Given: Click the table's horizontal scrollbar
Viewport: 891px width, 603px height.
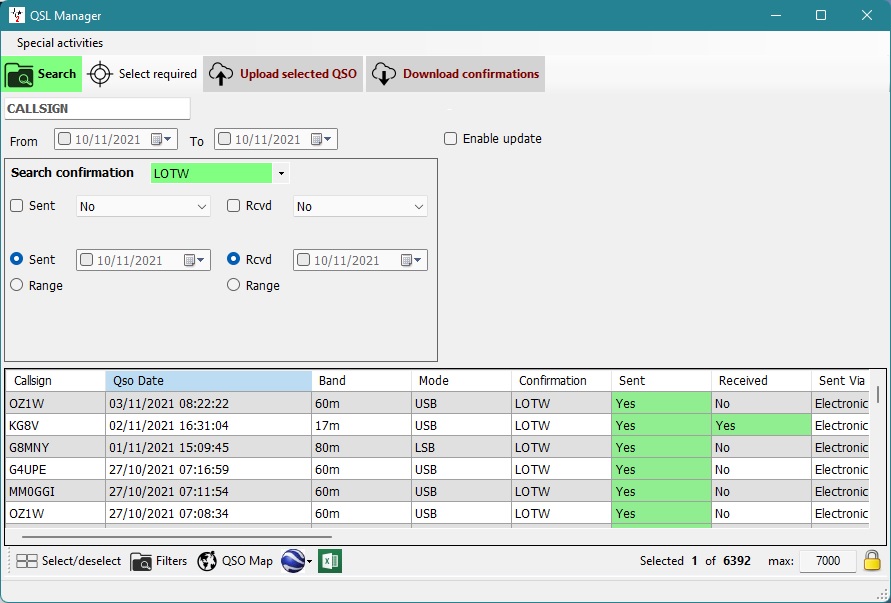Looking at the screenshot, I should (177, 536).
